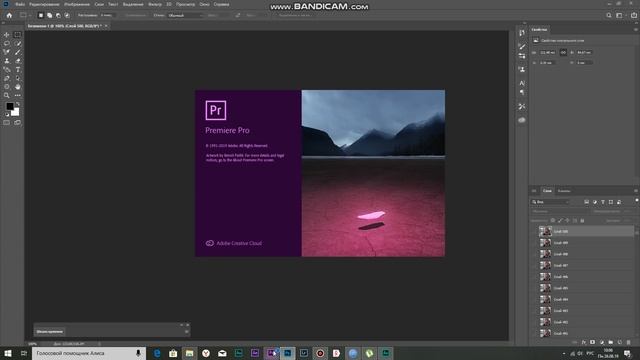The height and width of the screenshot is (360, 640).
Task: Close the Безымянный-1 document tab
Action: 106,26
